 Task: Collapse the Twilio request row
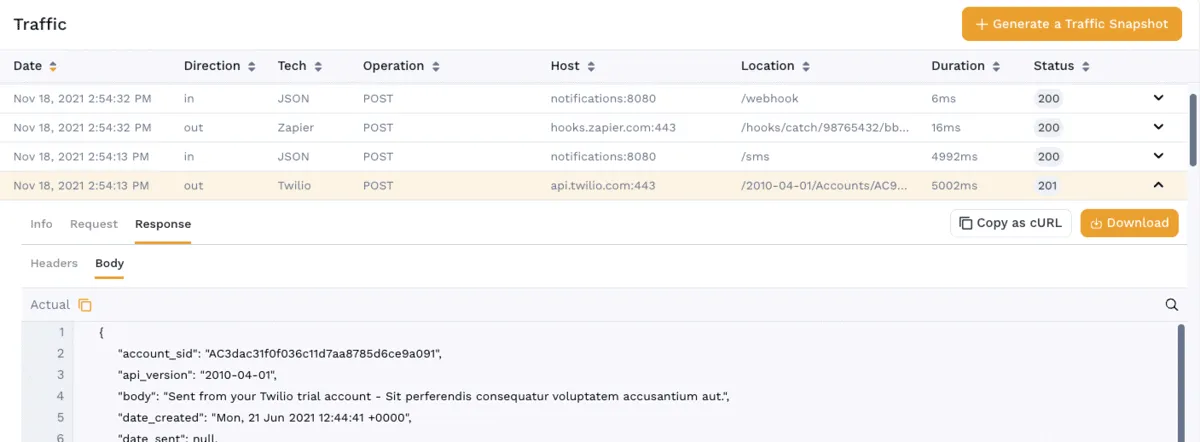[x=1159, y=185]
